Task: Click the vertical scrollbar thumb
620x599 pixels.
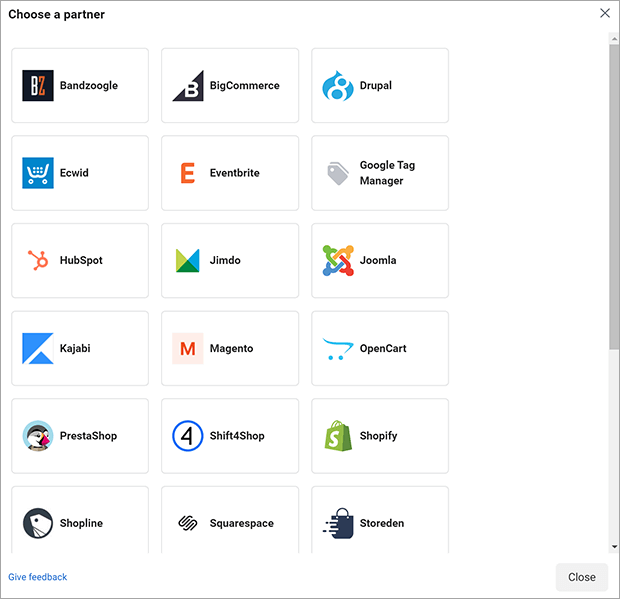Action: click(614, 197)
